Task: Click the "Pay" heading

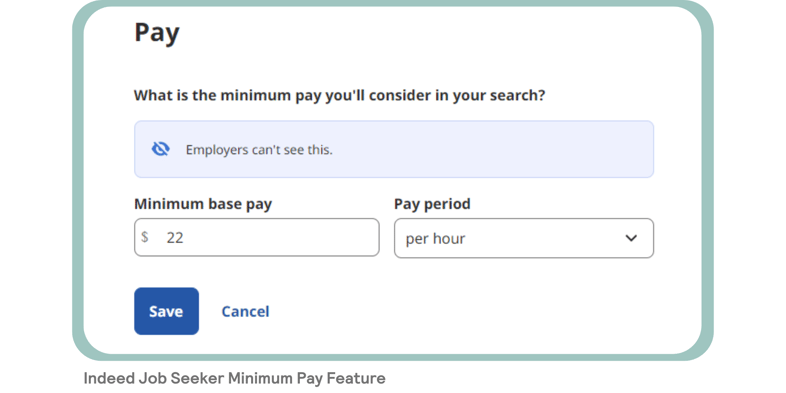Action: (x=157, y=33)
